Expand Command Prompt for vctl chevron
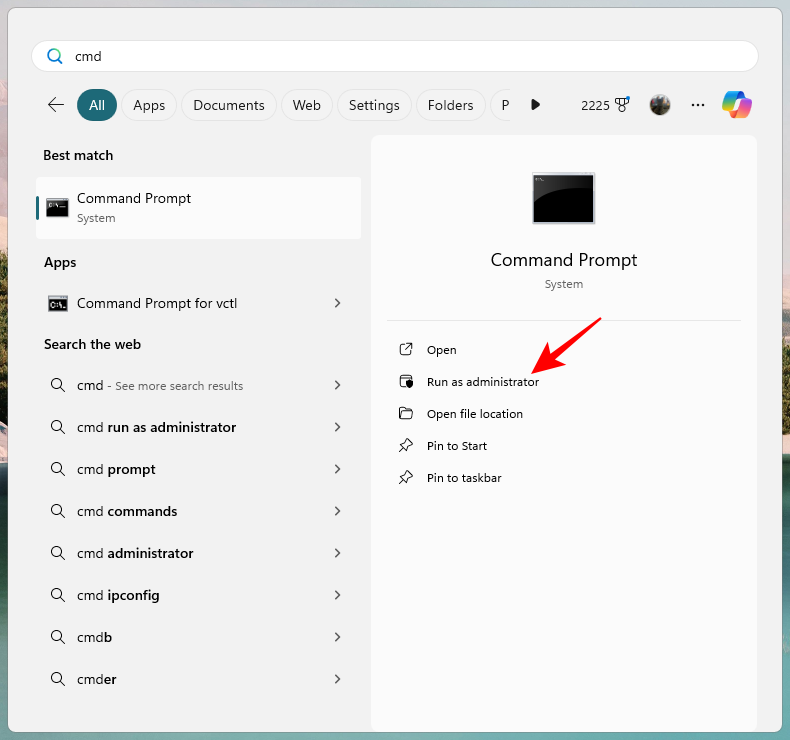The height and width of the screenshot is (740, 790). pyautogui.click(x=338, y=303)
